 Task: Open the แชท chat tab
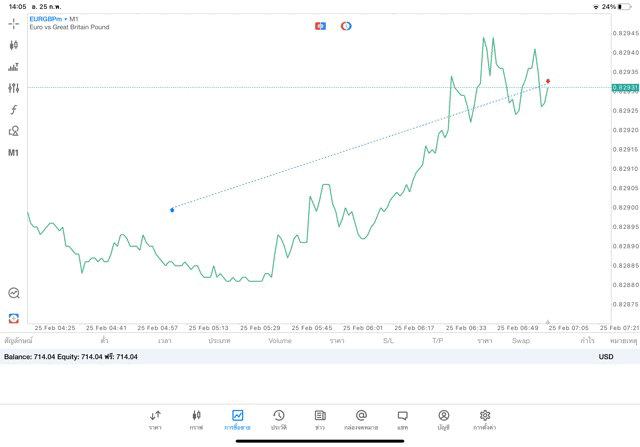click(x=402, y=419)
